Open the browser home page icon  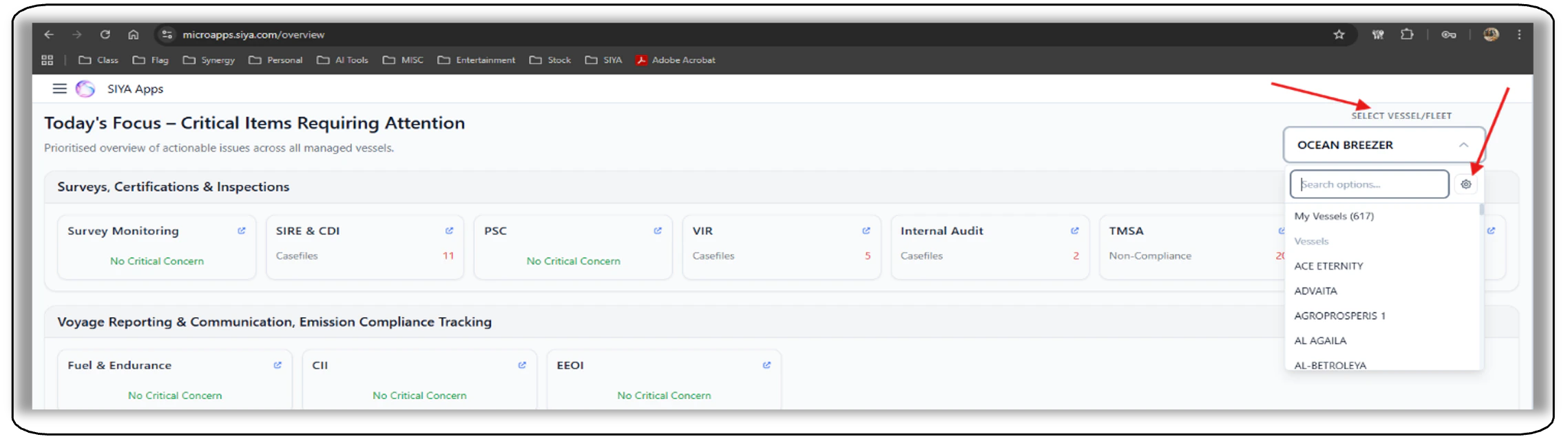(x=134, y=34)
